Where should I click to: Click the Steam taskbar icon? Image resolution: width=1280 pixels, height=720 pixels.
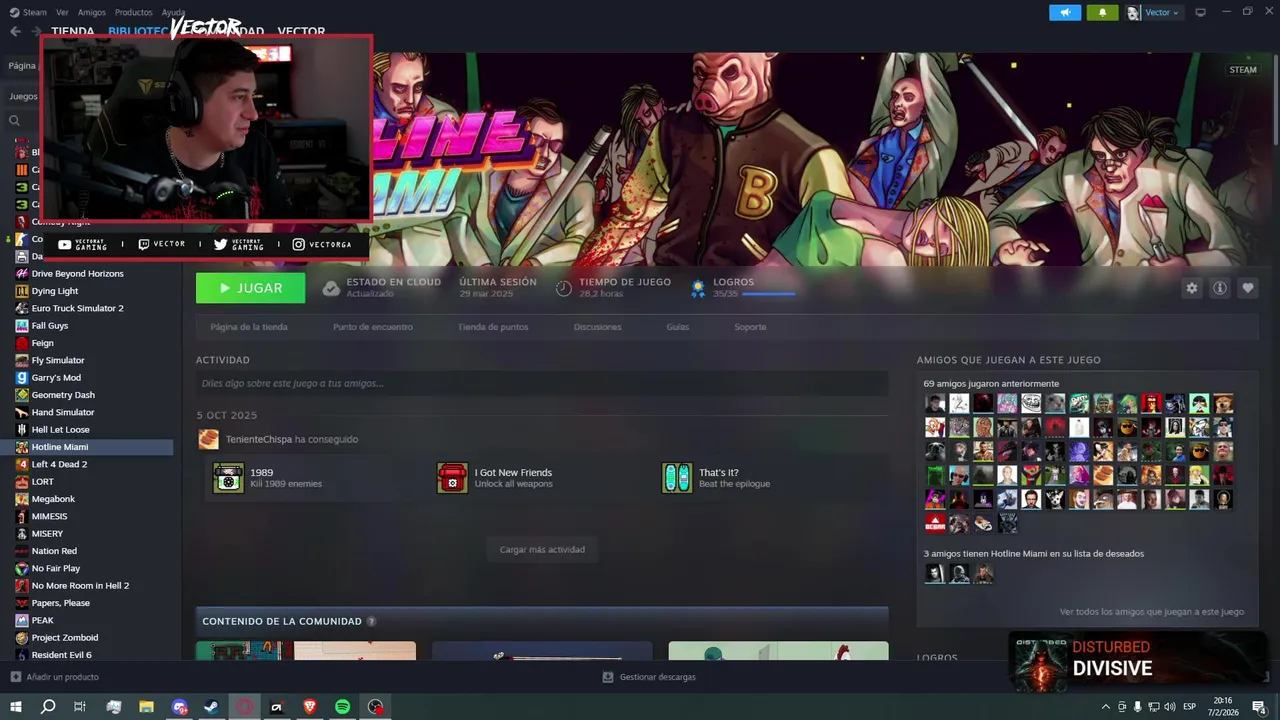click(211, 707)
